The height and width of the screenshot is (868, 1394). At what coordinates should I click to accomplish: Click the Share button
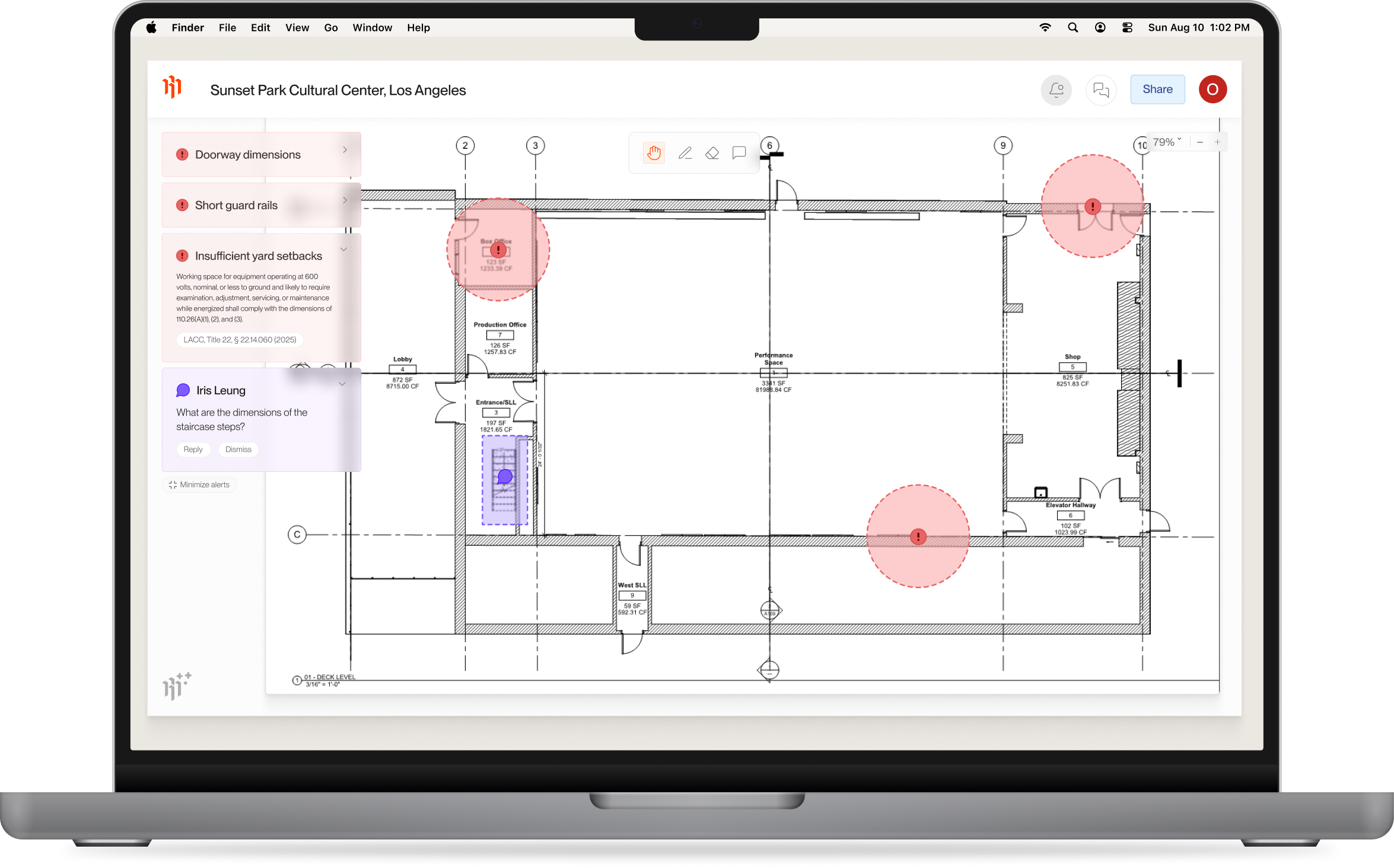coord(1157,90)
